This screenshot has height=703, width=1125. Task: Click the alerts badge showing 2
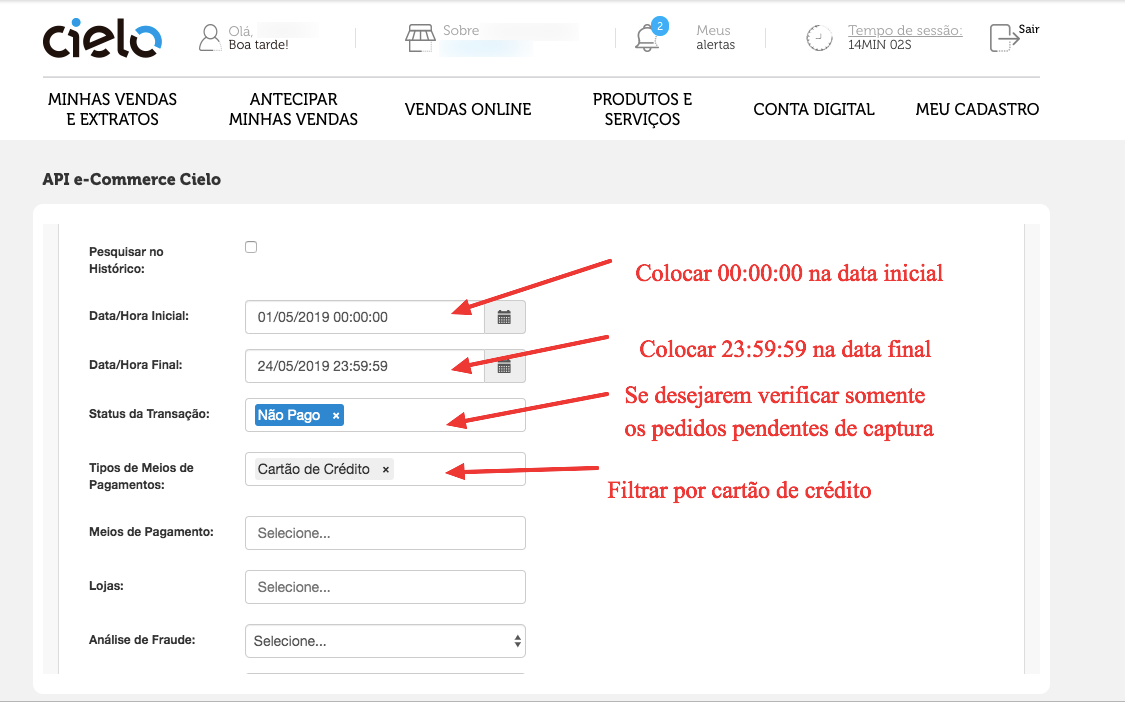tap(660, 26)
